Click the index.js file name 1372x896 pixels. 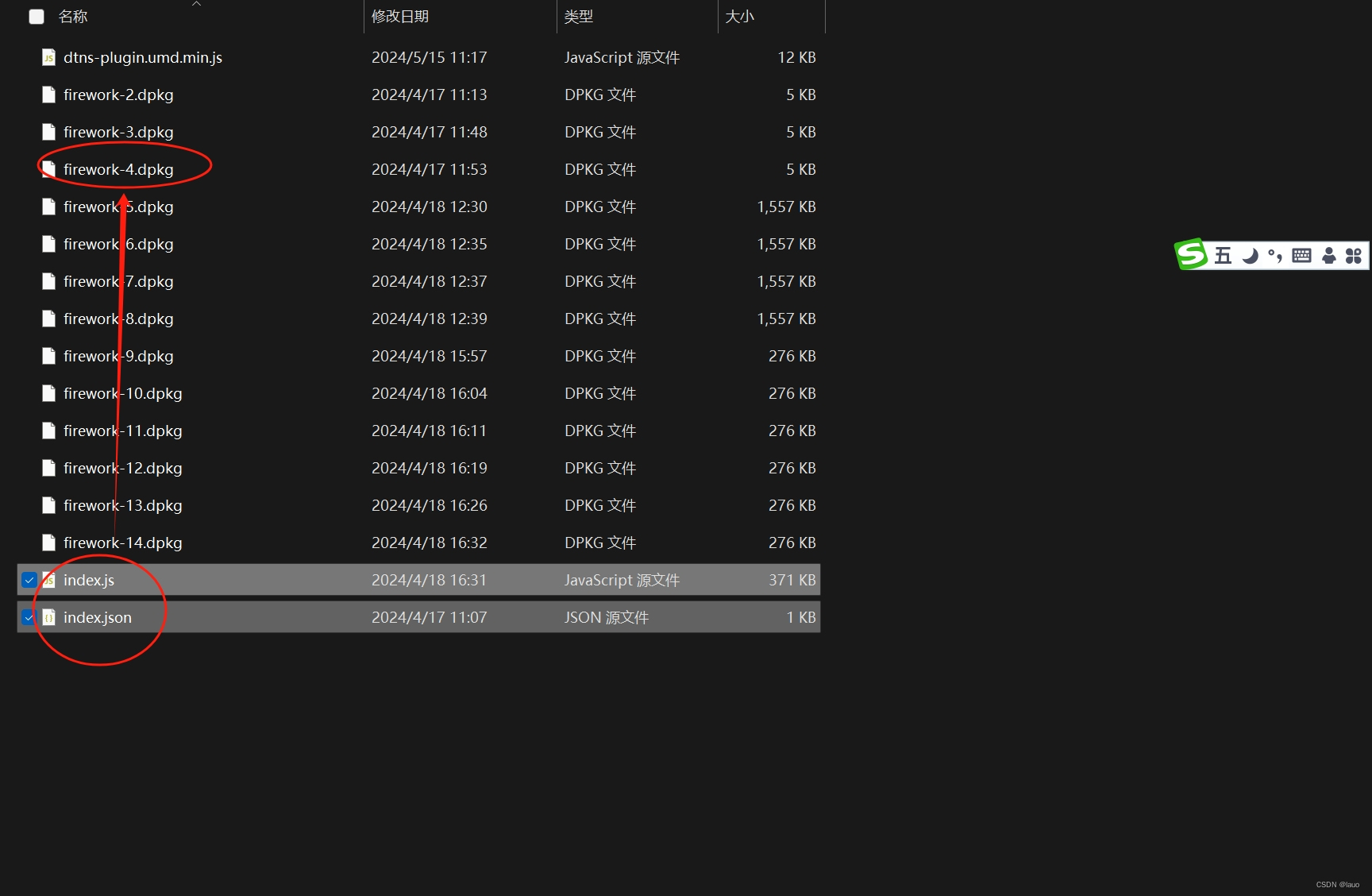tap(89, 580)
